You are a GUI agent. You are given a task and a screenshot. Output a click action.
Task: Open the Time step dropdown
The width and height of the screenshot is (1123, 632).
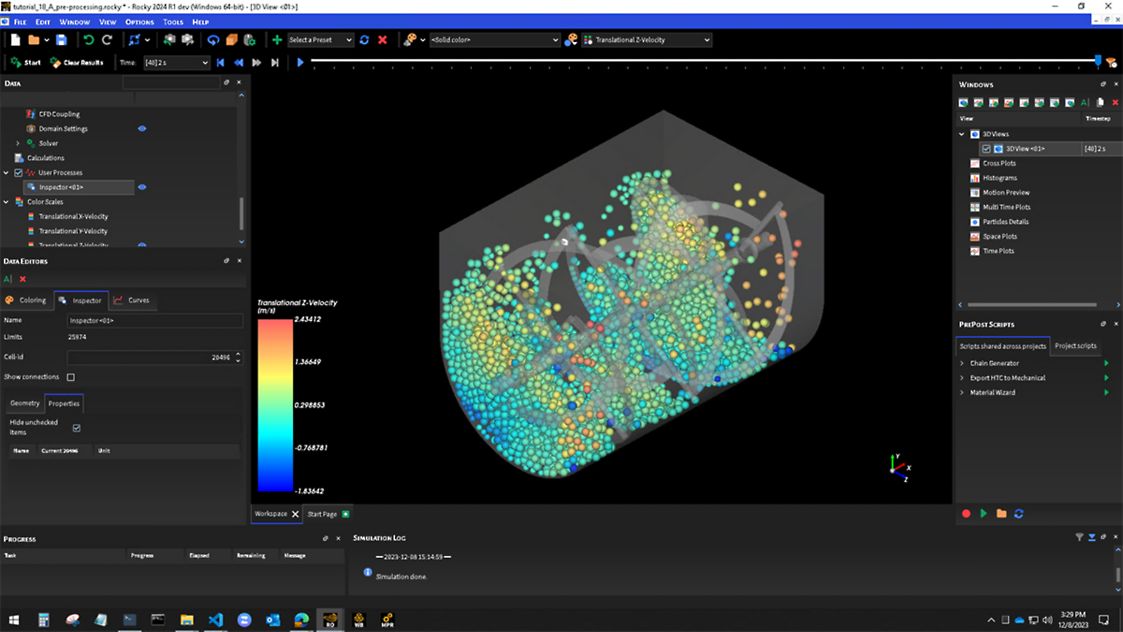[x=176, y=63]
